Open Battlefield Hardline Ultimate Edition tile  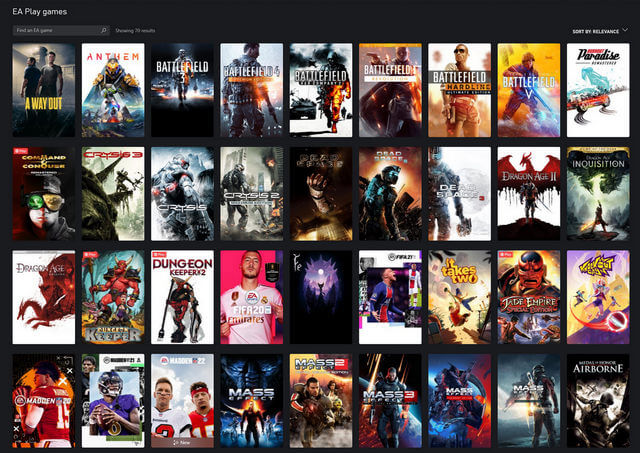point(460,90)
